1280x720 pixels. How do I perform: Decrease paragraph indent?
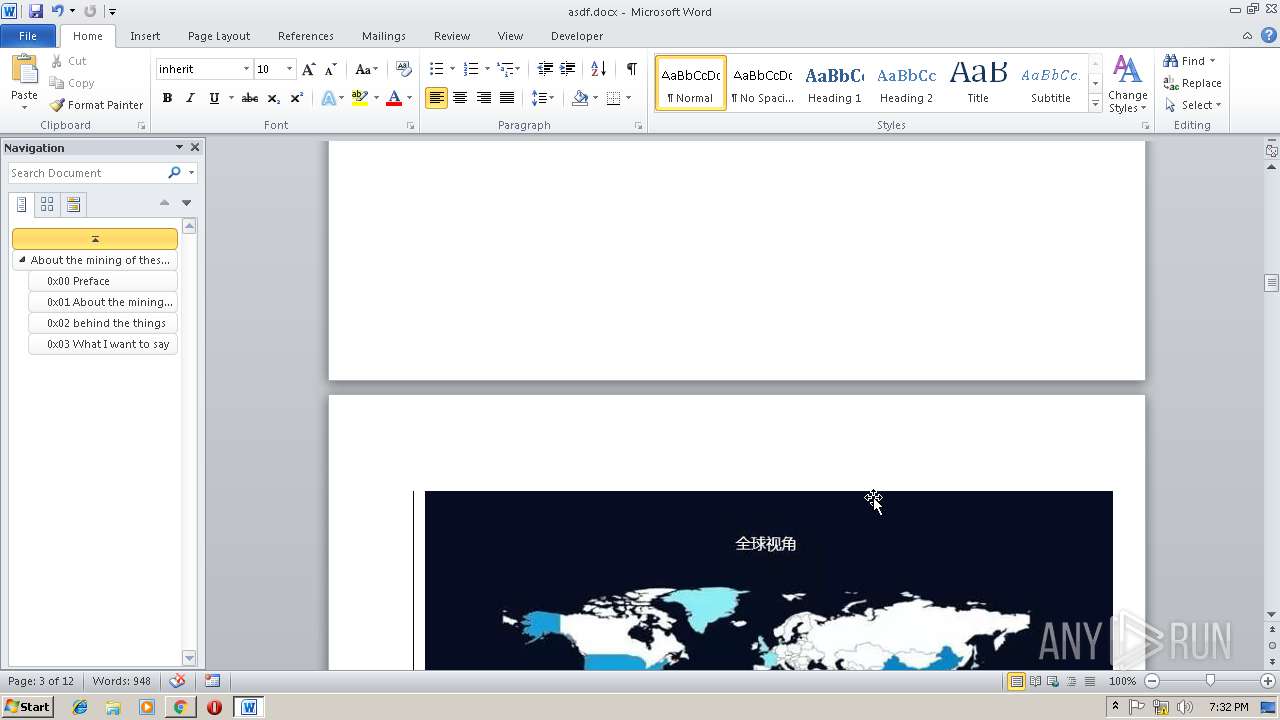pyautogui.click(x=545, y=69)
